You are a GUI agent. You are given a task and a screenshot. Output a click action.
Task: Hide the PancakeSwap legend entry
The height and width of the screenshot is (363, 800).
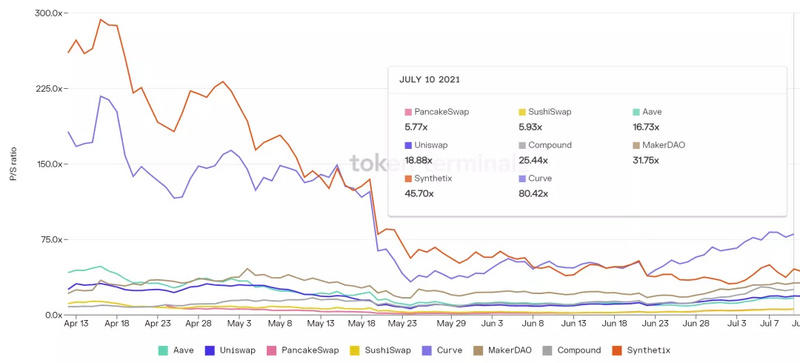point(303,350)
